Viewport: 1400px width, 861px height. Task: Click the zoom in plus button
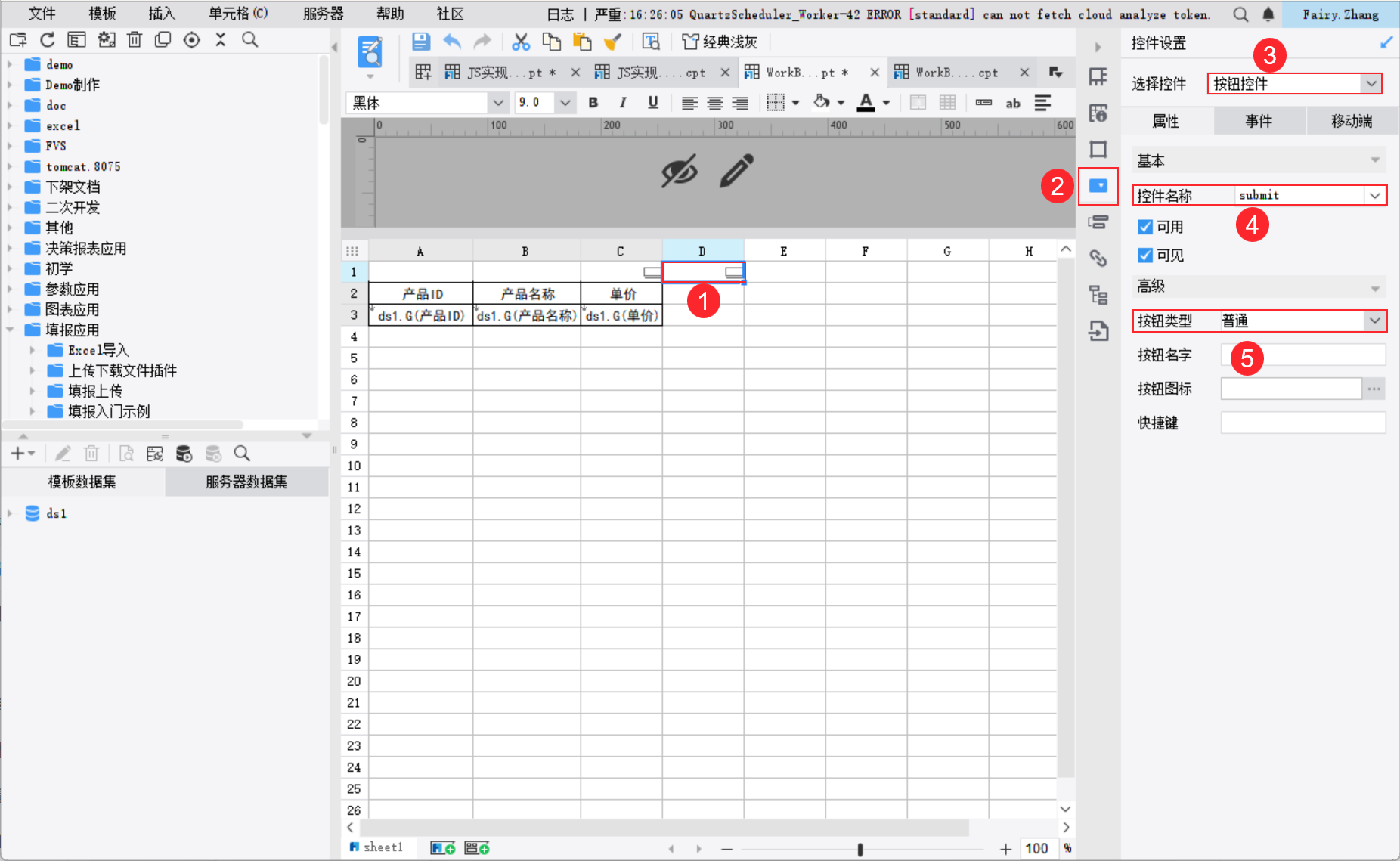[x=1005, y=849]
